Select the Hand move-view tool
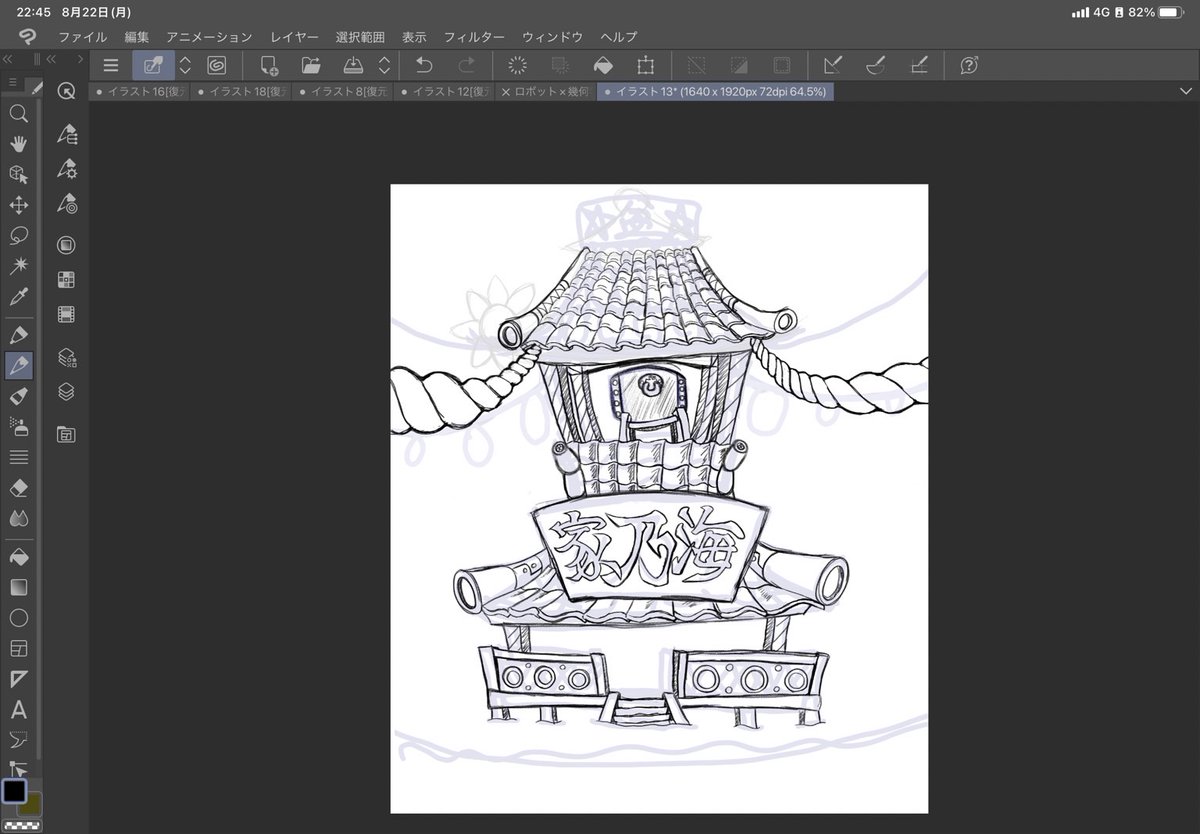 18,144
